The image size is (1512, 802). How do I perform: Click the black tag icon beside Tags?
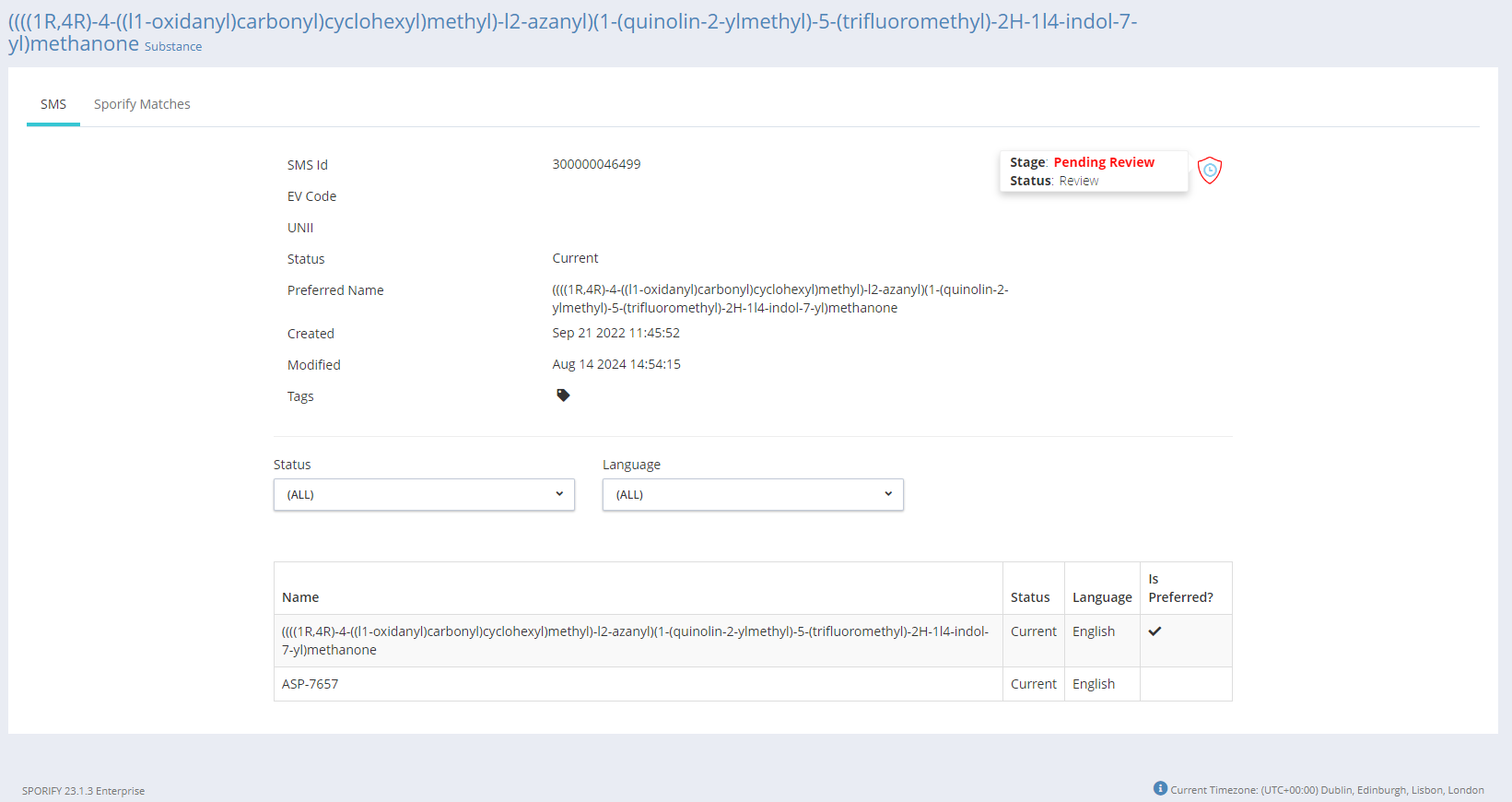563,395
